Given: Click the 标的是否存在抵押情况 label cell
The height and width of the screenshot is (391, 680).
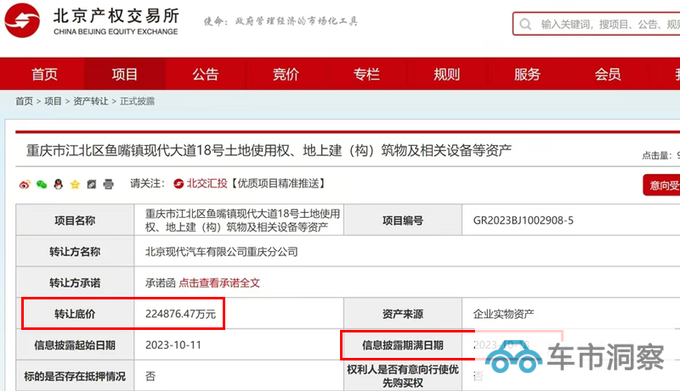Looking at the screenshot, I should [x=75, y=376].
